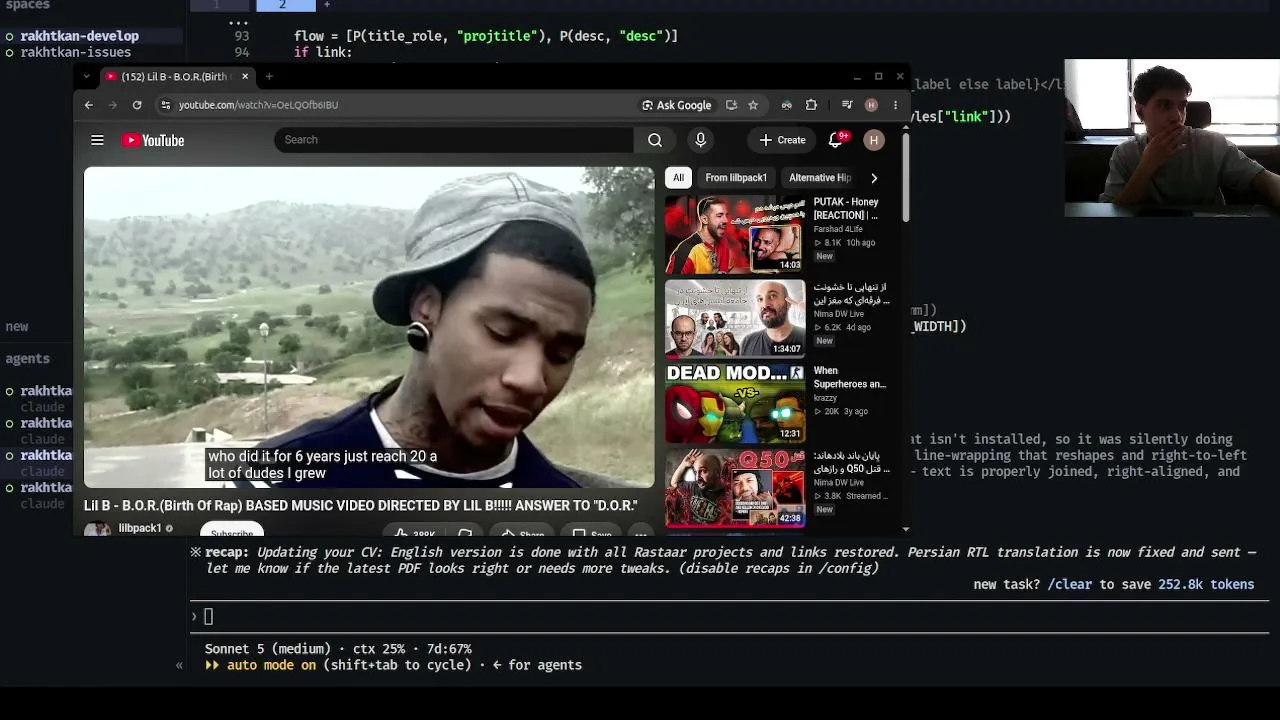
Task: Open the DEAD MOD Superheroes thumbnail
Action: (x=735, y=403)
